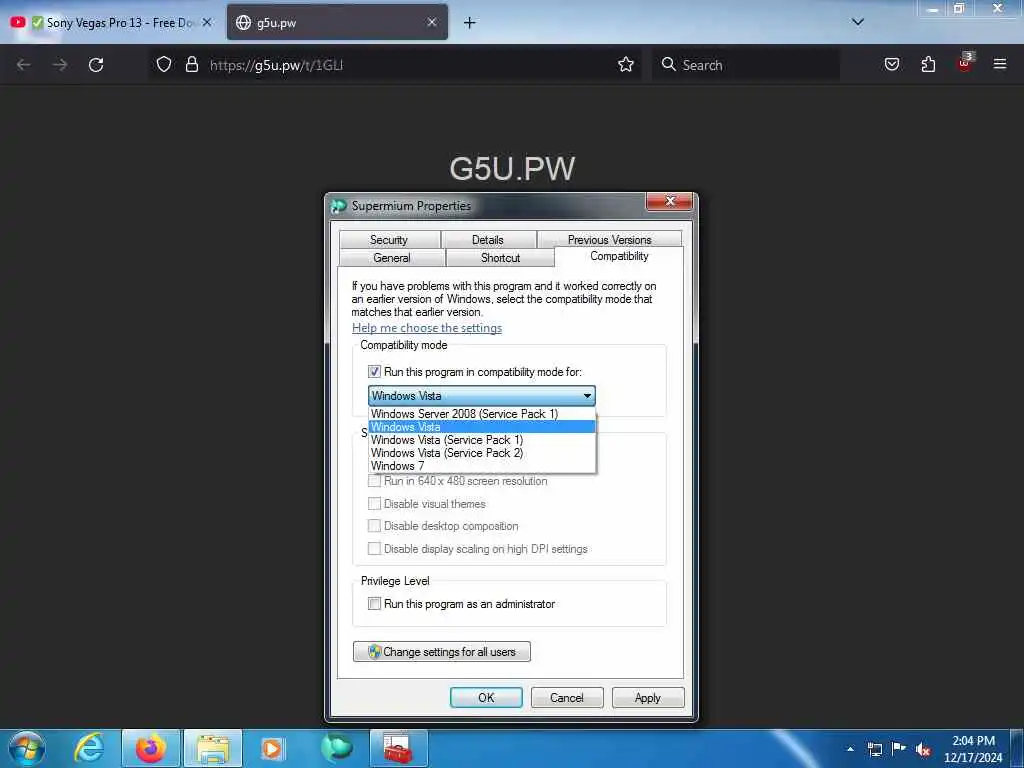Click the Cancel button
Viewport: 1024px width, 768px height.
pos(567,697)
